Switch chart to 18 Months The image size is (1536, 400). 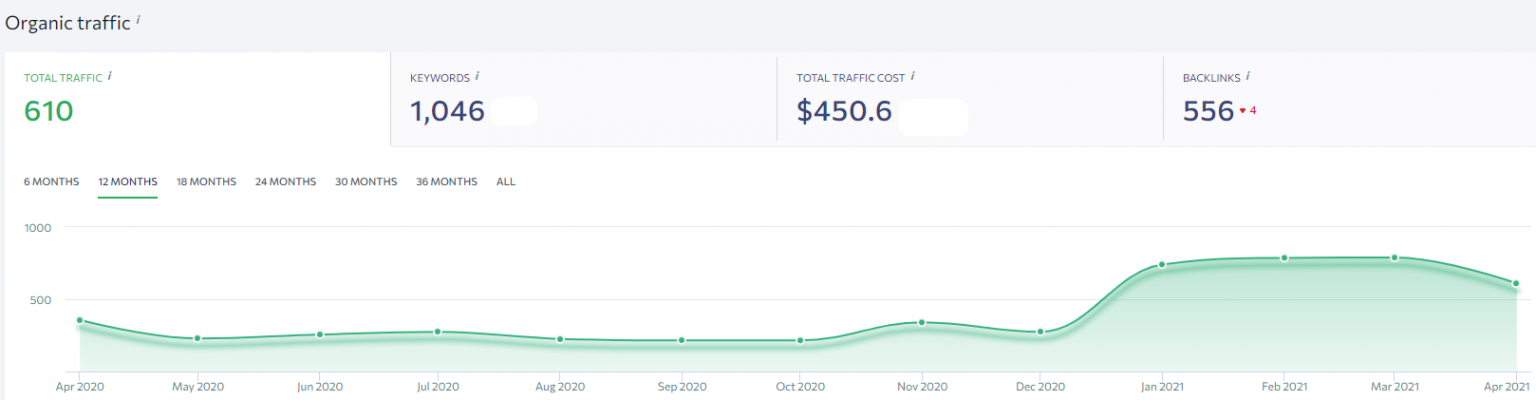[x=206, y=182]
